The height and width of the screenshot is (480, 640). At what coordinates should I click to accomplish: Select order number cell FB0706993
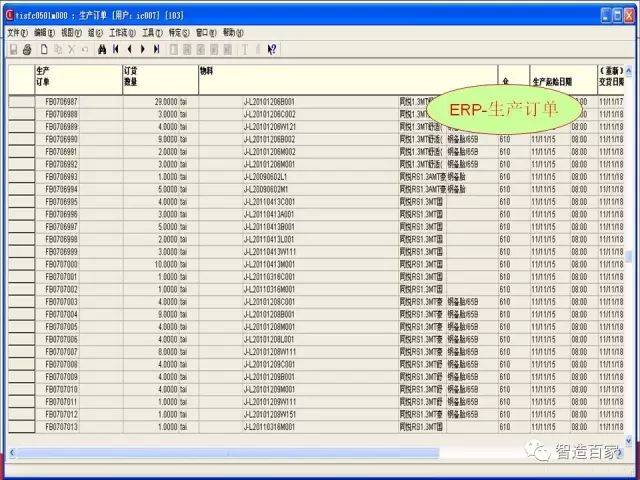pos(61,177)
